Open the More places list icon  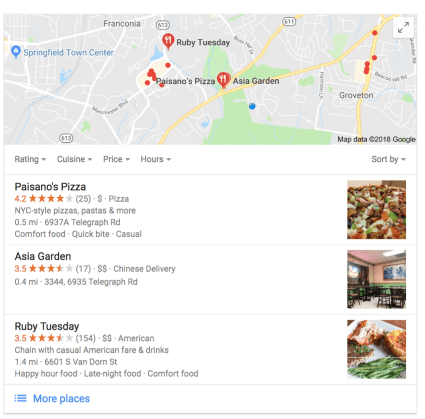click(20, 398)
